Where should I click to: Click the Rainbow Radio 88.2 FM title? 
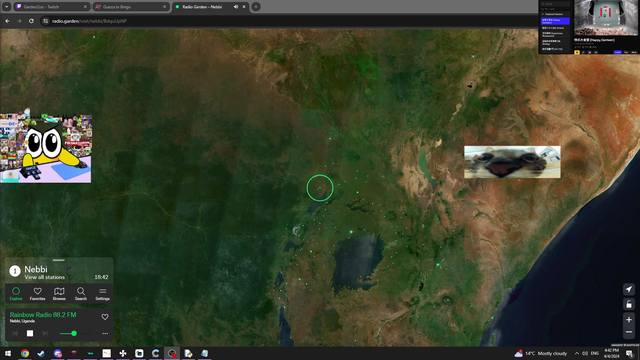pyautogui.click(x=43, y=315)
